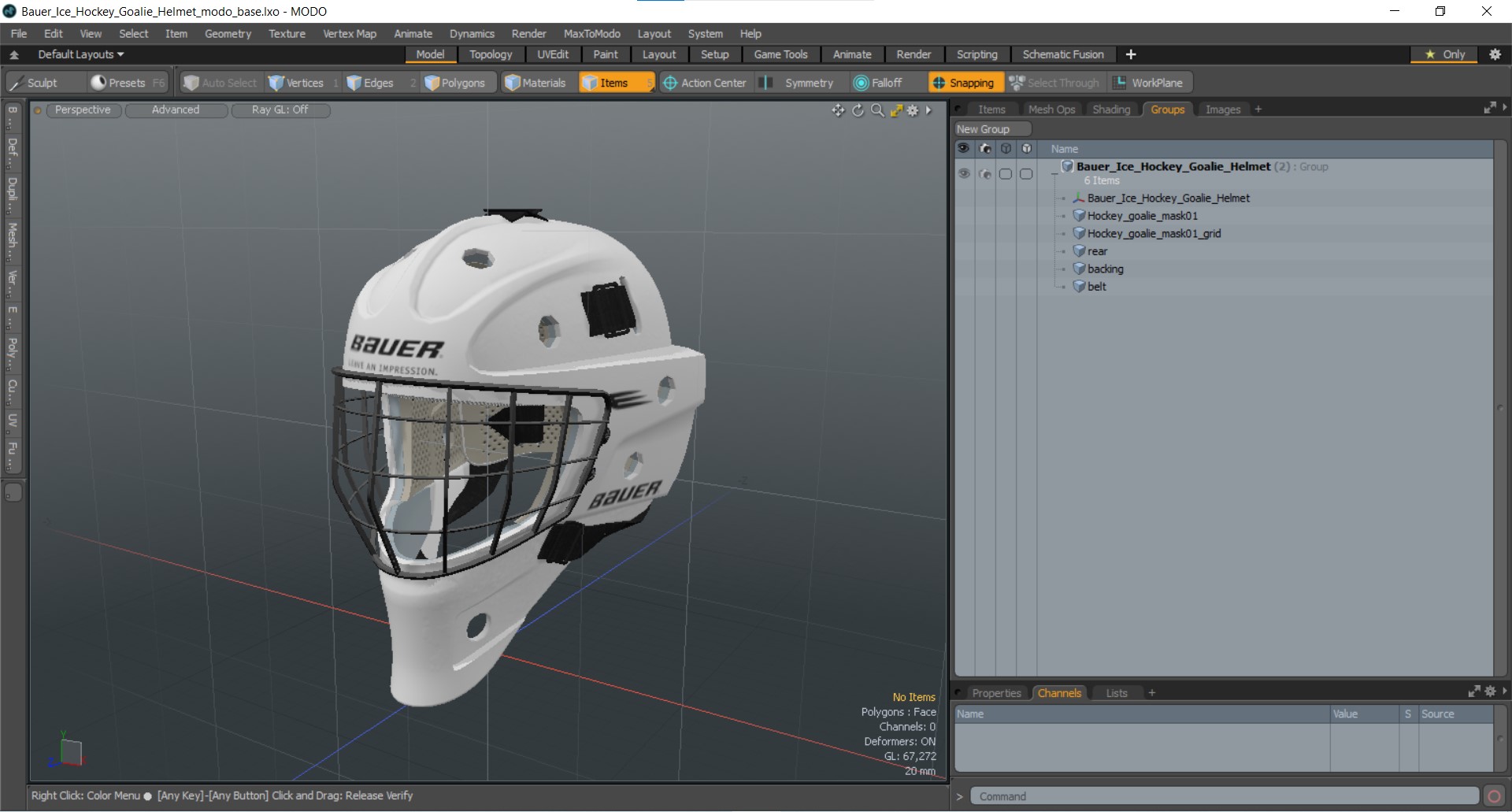The width and height of the screenshot is (1512, 812).
Task: Open the Geometry menu
Action: pyautogui.click(x=228, y=34)
